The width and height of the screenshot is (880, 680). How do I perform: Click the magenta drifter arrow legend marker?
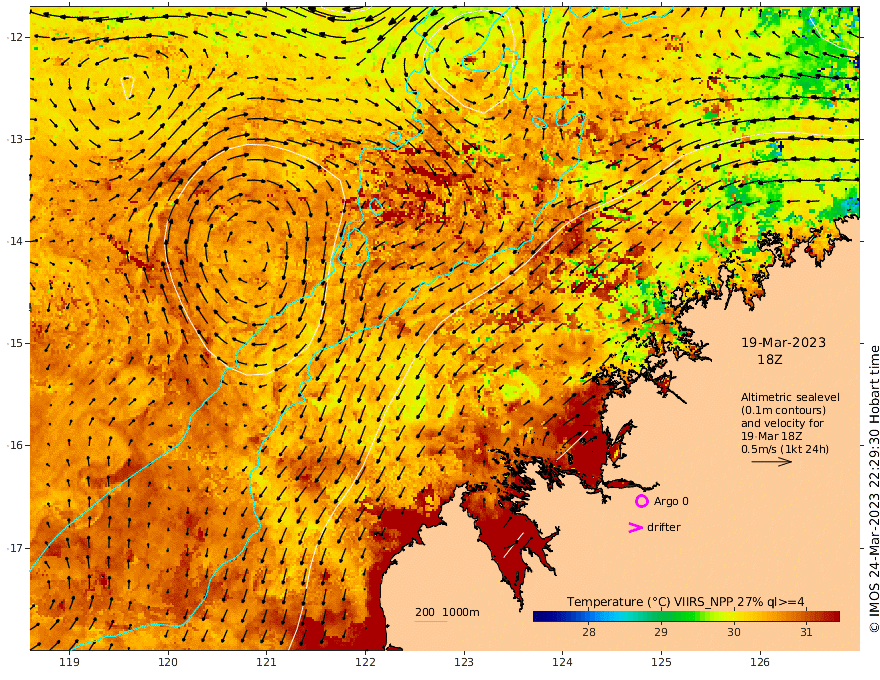[x=635, y=527]
